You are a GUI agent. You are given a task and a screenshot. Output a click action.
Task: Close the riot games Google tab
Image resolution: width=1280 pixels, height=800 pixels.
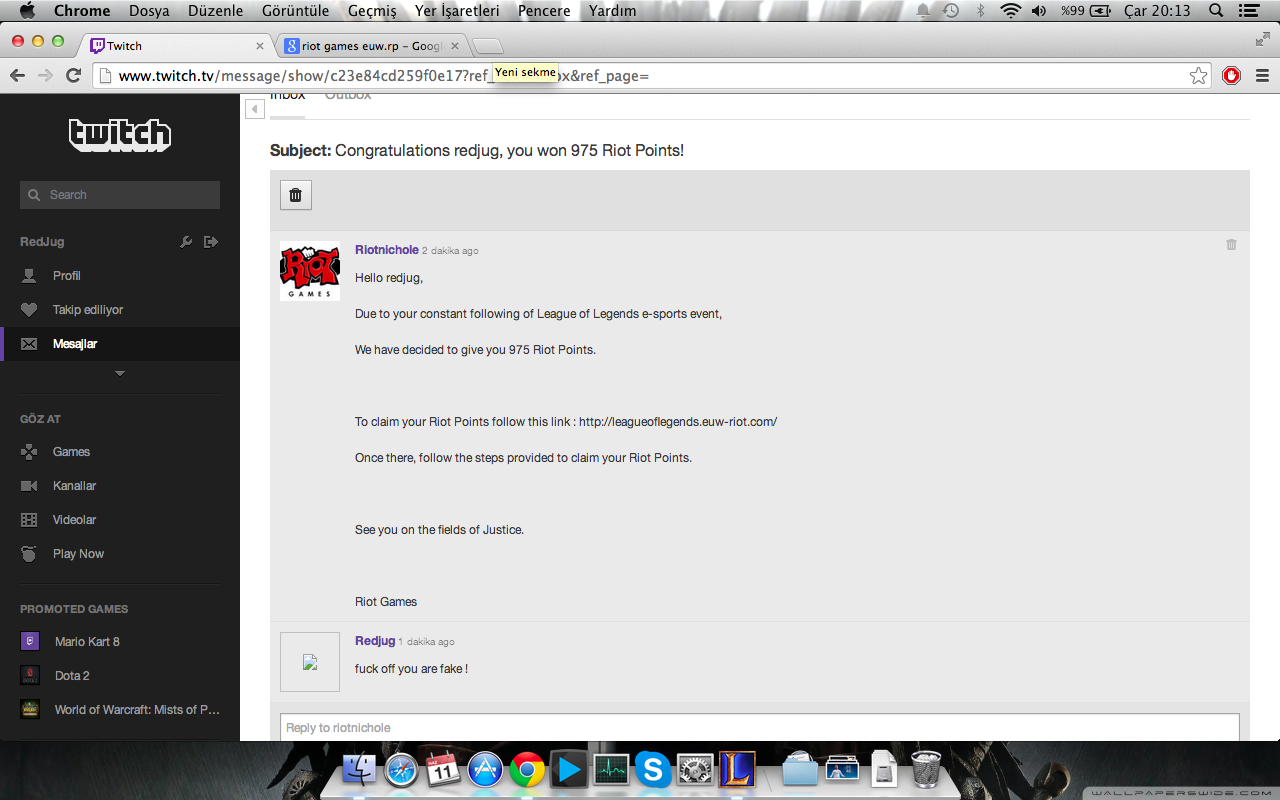tap(454, 46)
